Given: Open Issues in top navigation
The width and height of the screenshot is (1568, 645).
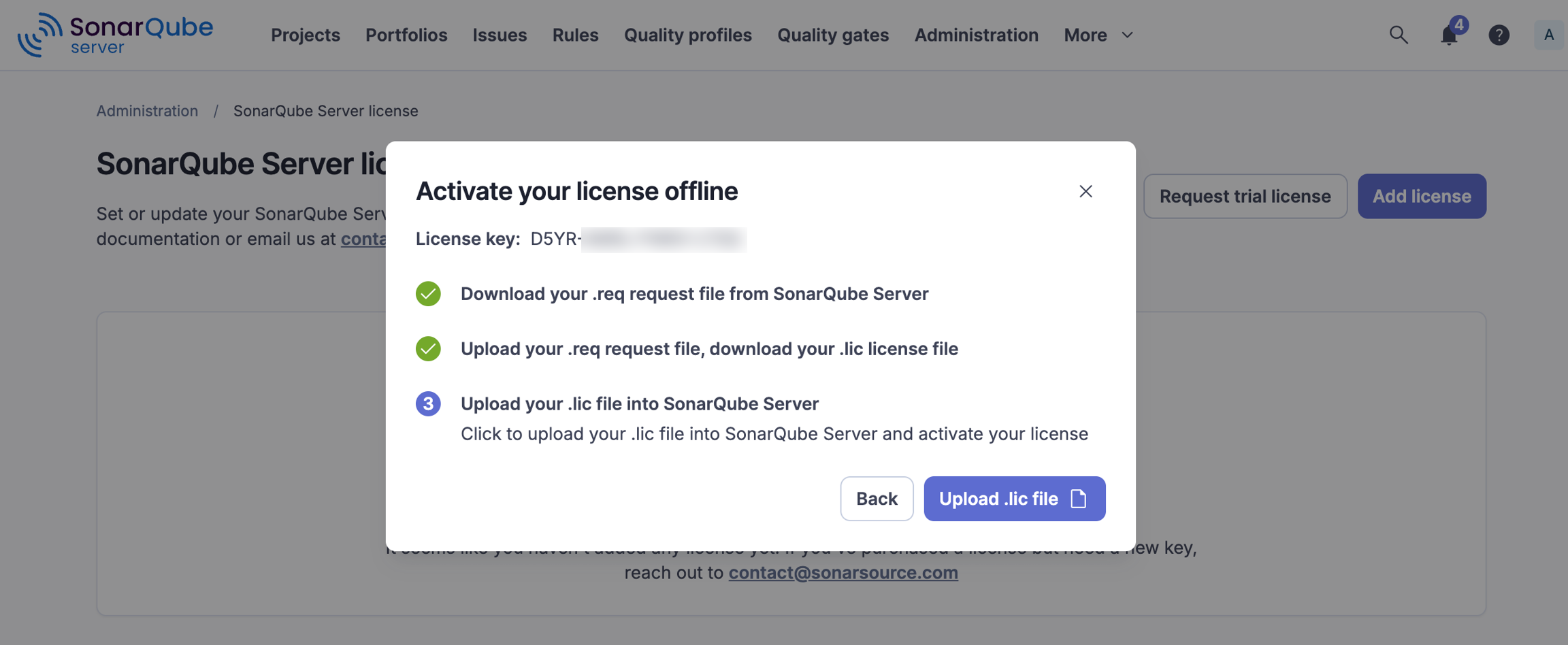Looking at the screenshot, I should click(x=500, y=35).
